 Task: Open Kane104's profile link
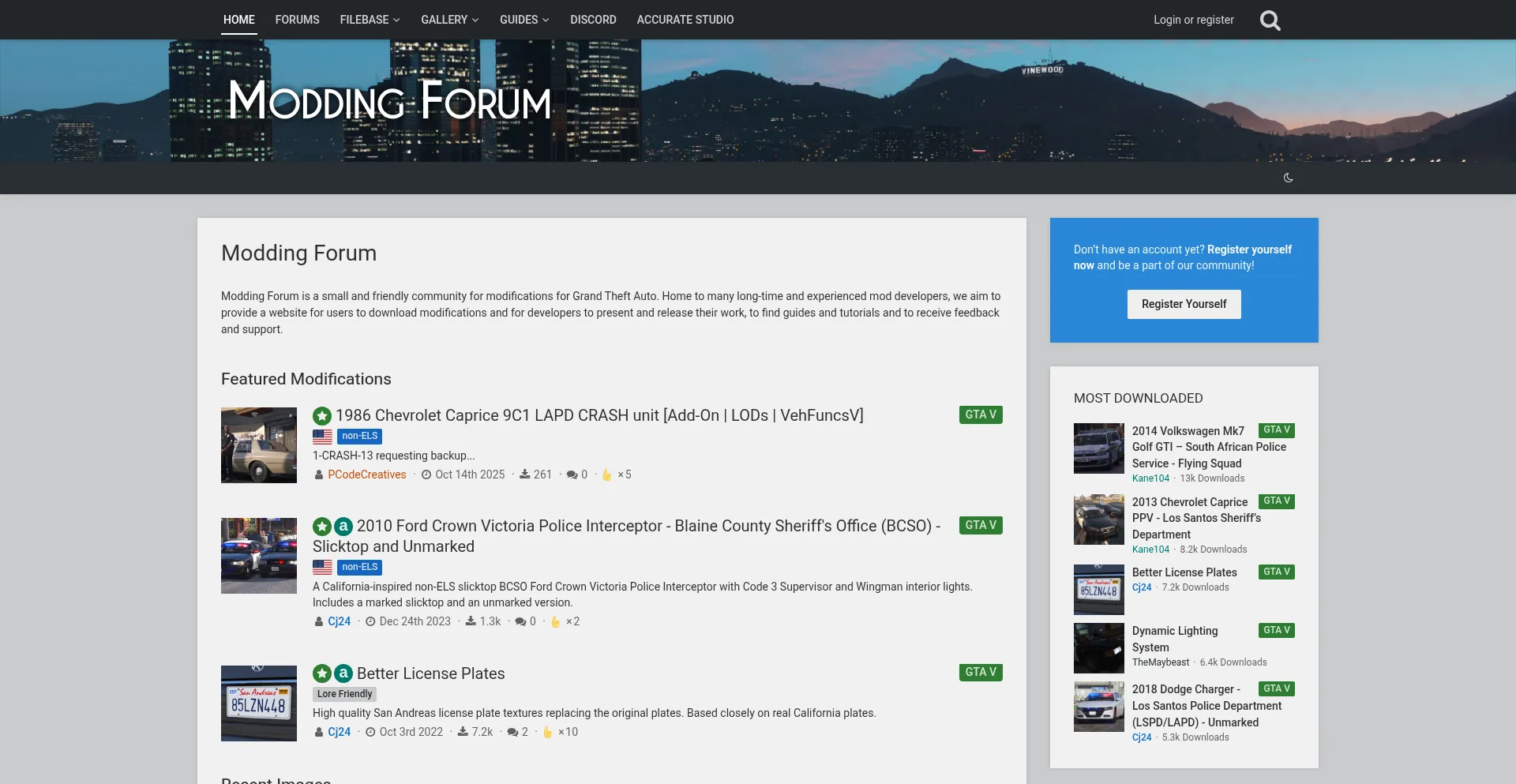[x=1150, y=478]
